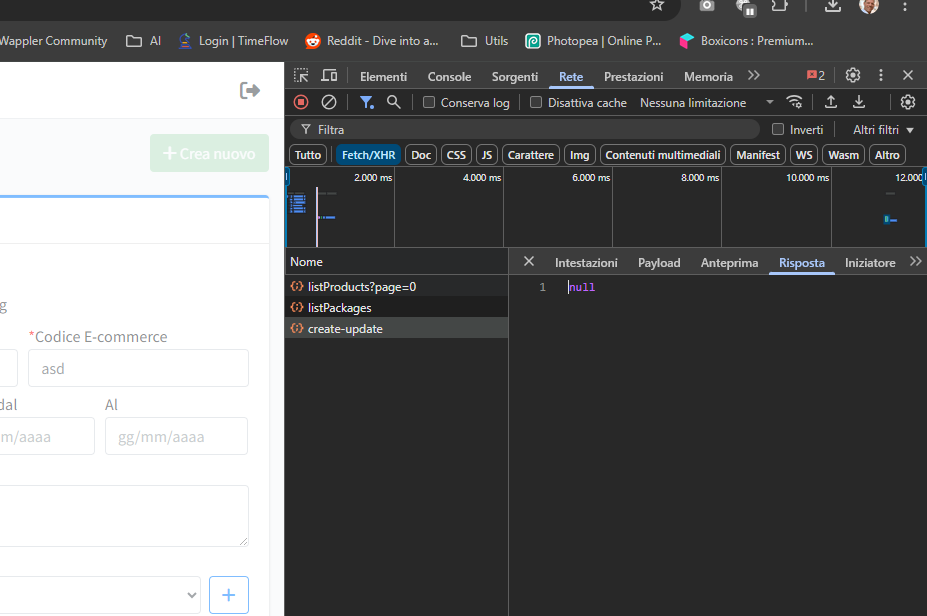Click the Crea nuovo button
This screenshot has height=616, width=927.
209,153
